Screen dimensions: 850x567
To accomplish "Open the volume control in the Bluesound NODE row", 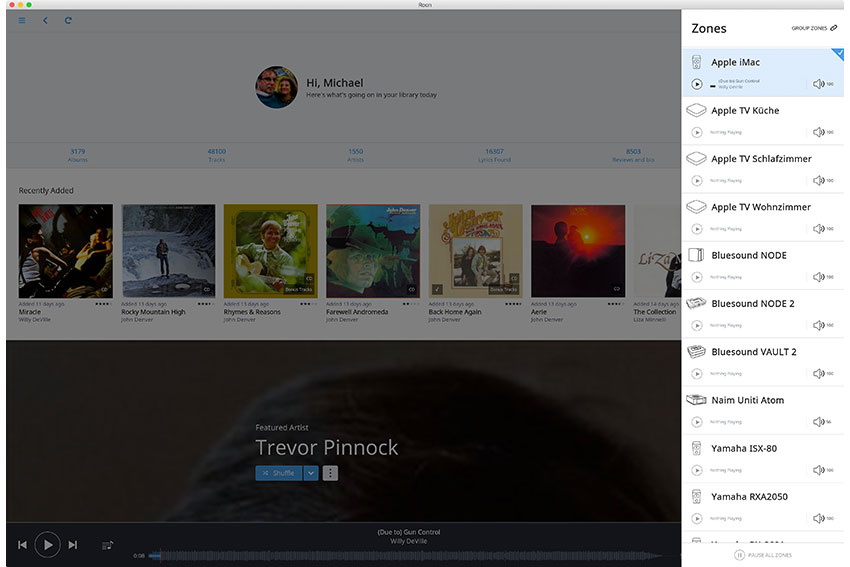I will click(819, 277).
